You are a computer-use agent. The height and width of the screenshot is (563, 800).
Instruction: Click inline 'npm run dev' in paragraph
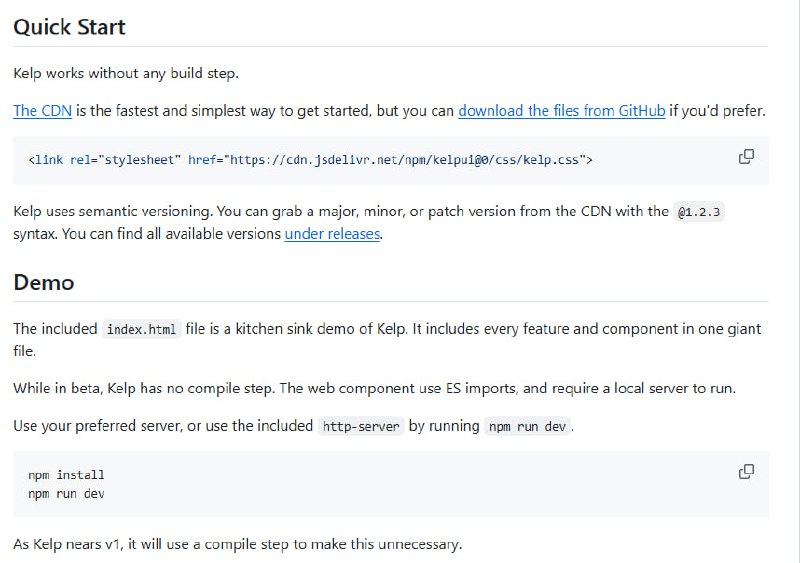pos(528,426)
